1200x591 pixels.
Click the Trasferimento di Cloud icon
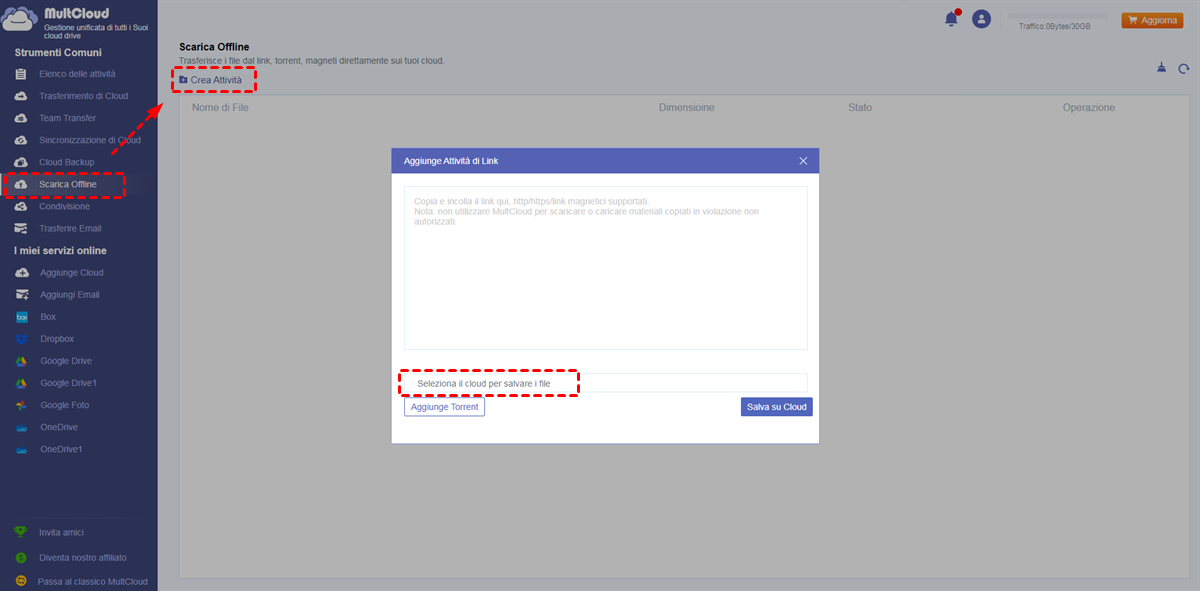[21, 96]
